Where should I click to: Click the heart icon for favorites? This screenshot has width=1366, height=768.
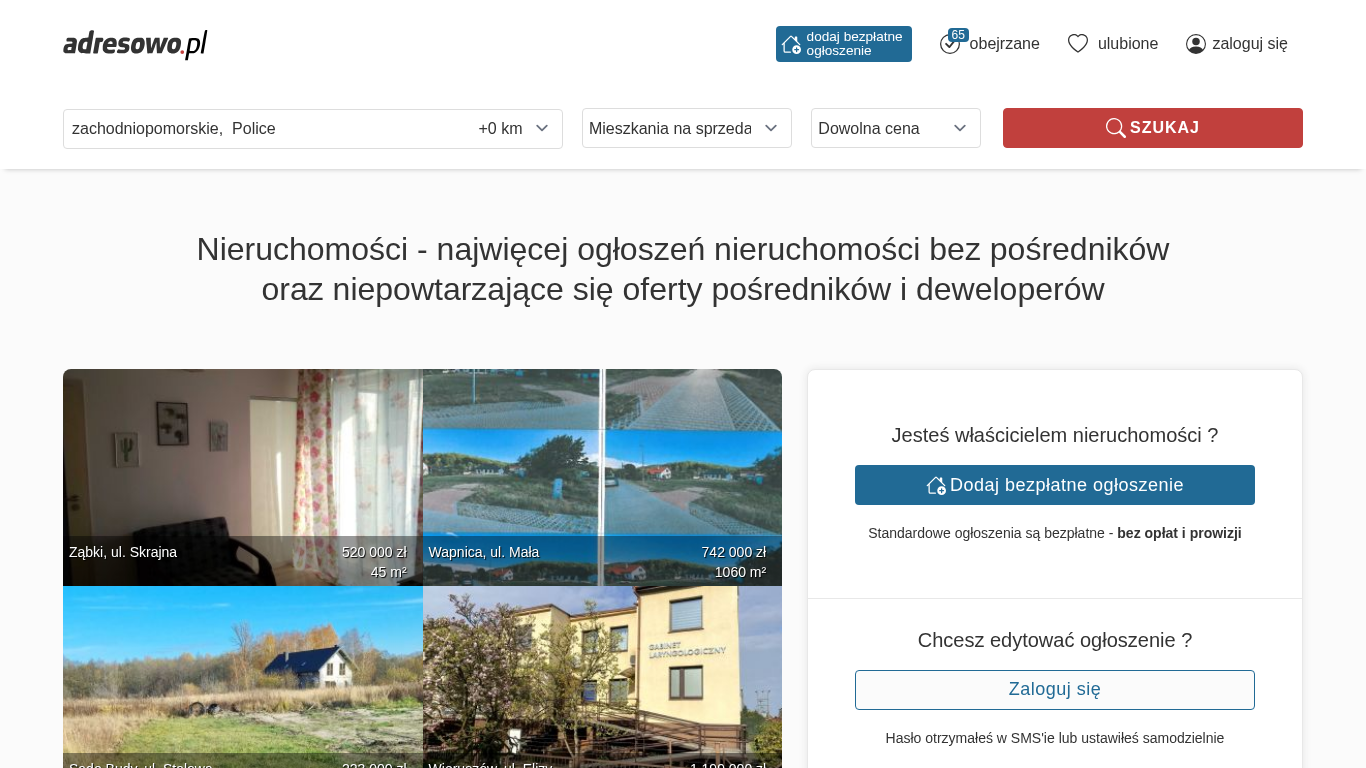(x=1077, y=43)
